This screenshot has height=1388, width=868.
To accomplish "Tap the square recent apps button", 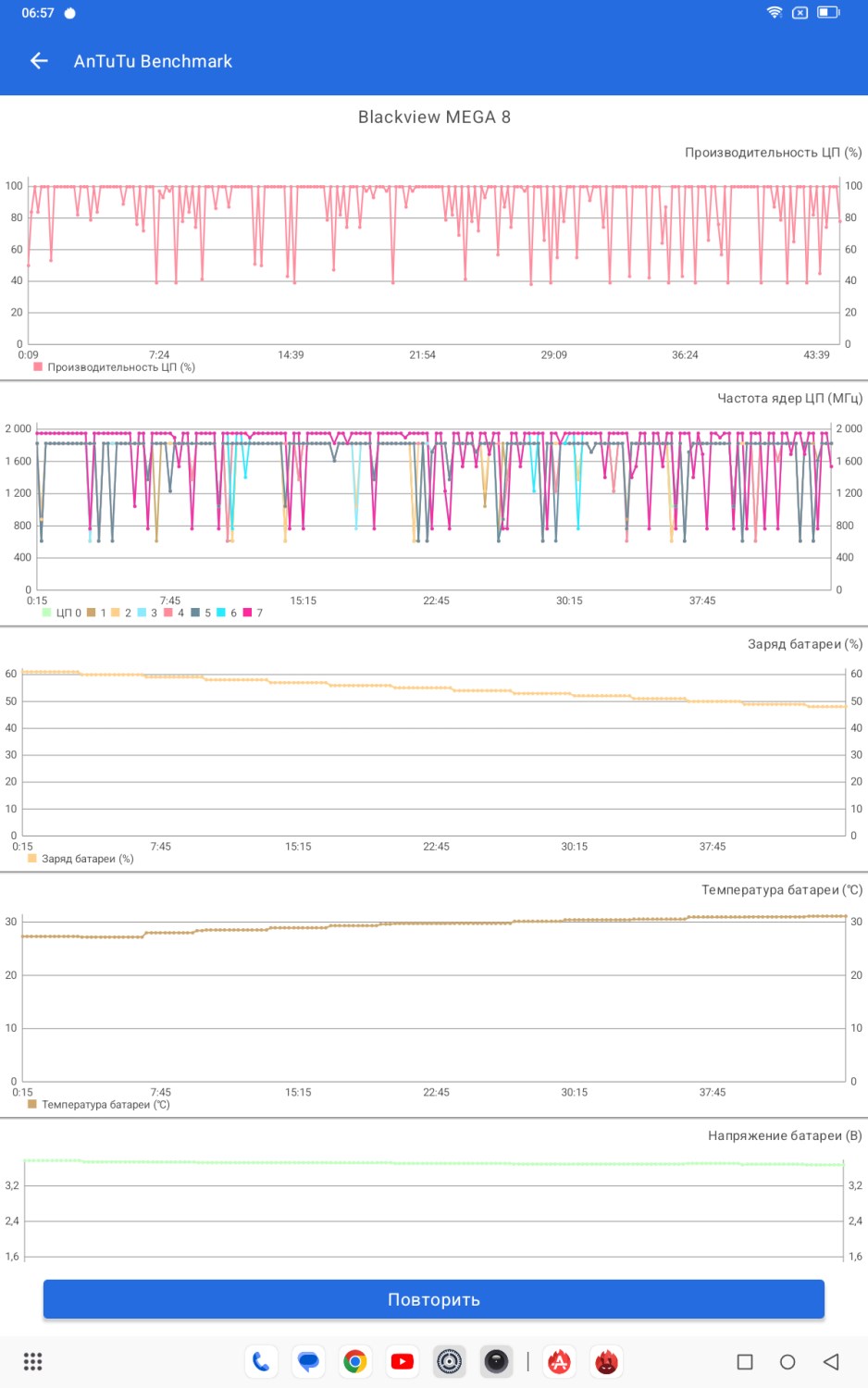I will point(745,1361).
